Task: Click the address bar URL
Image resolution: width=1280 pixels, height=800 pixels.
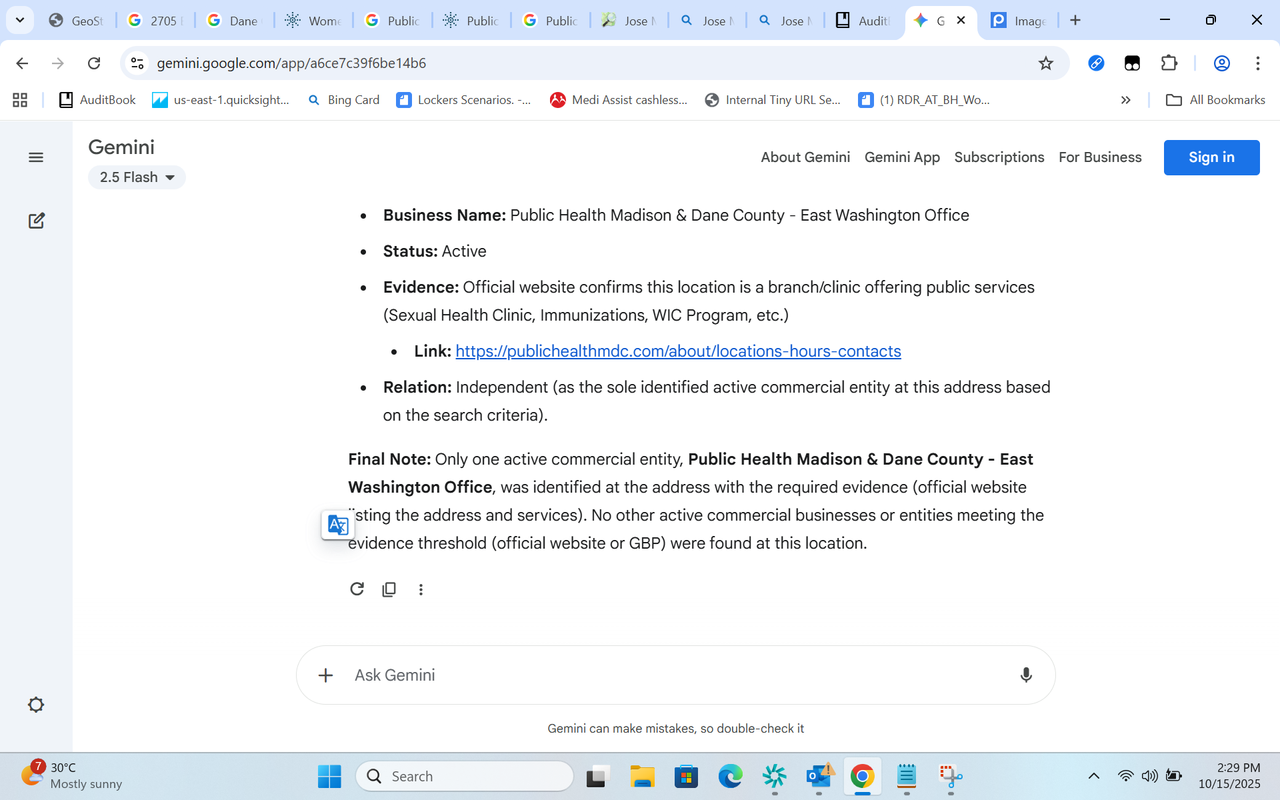Action: click(291, 63)
